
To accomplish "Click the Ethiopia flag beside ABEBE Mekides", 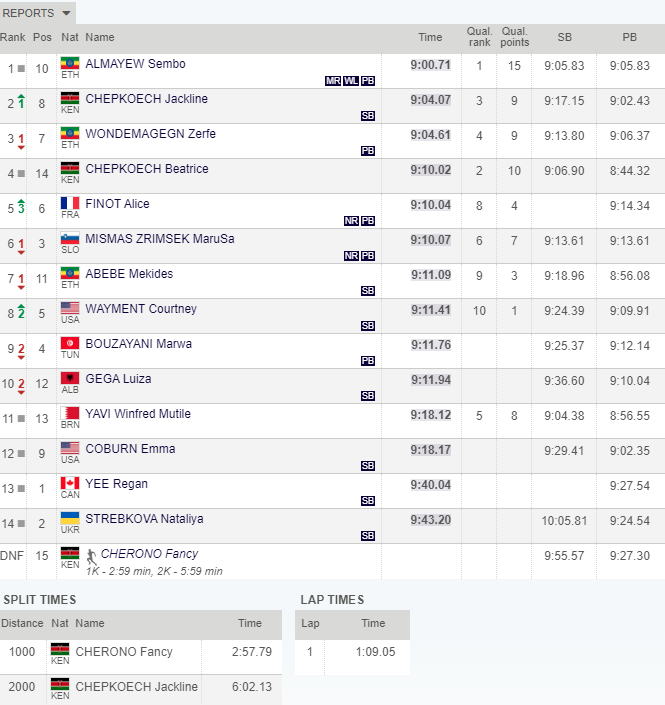I will pos(70,273).
